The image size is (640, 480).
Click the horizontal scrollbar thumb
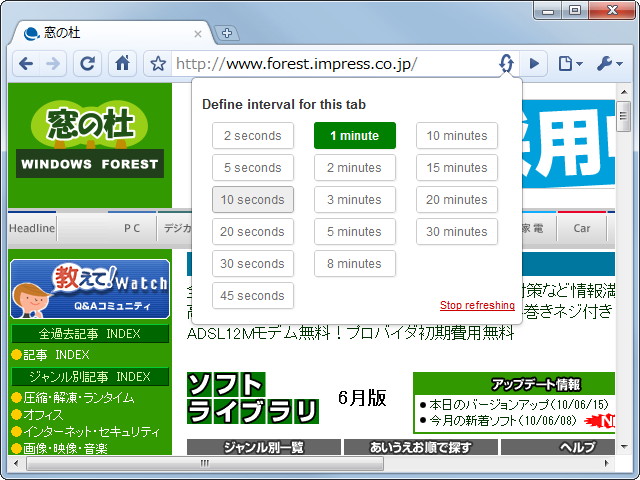(205, 463)
